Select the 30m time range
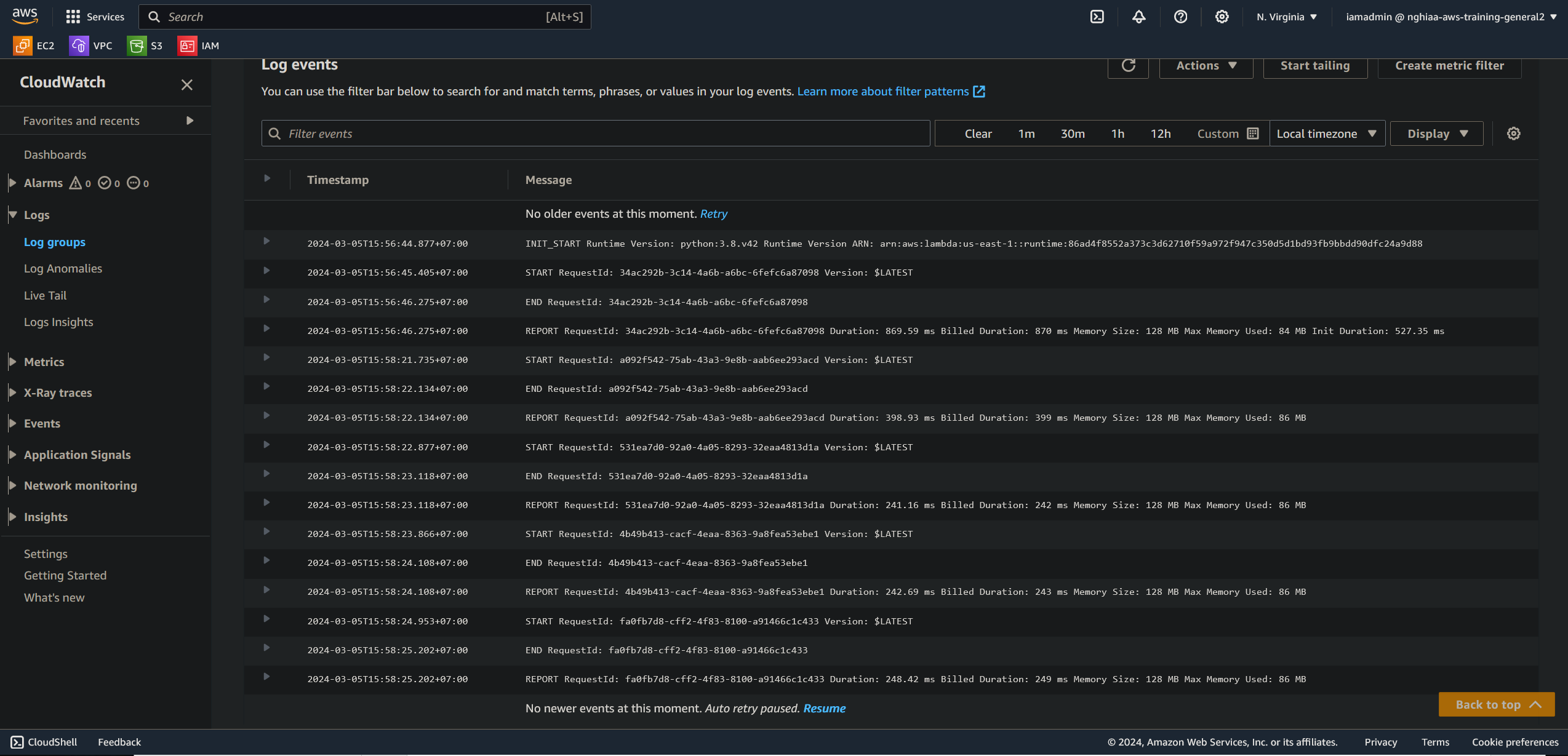1568x756 pixels. pyautogui.click(x=1073, y=133)
